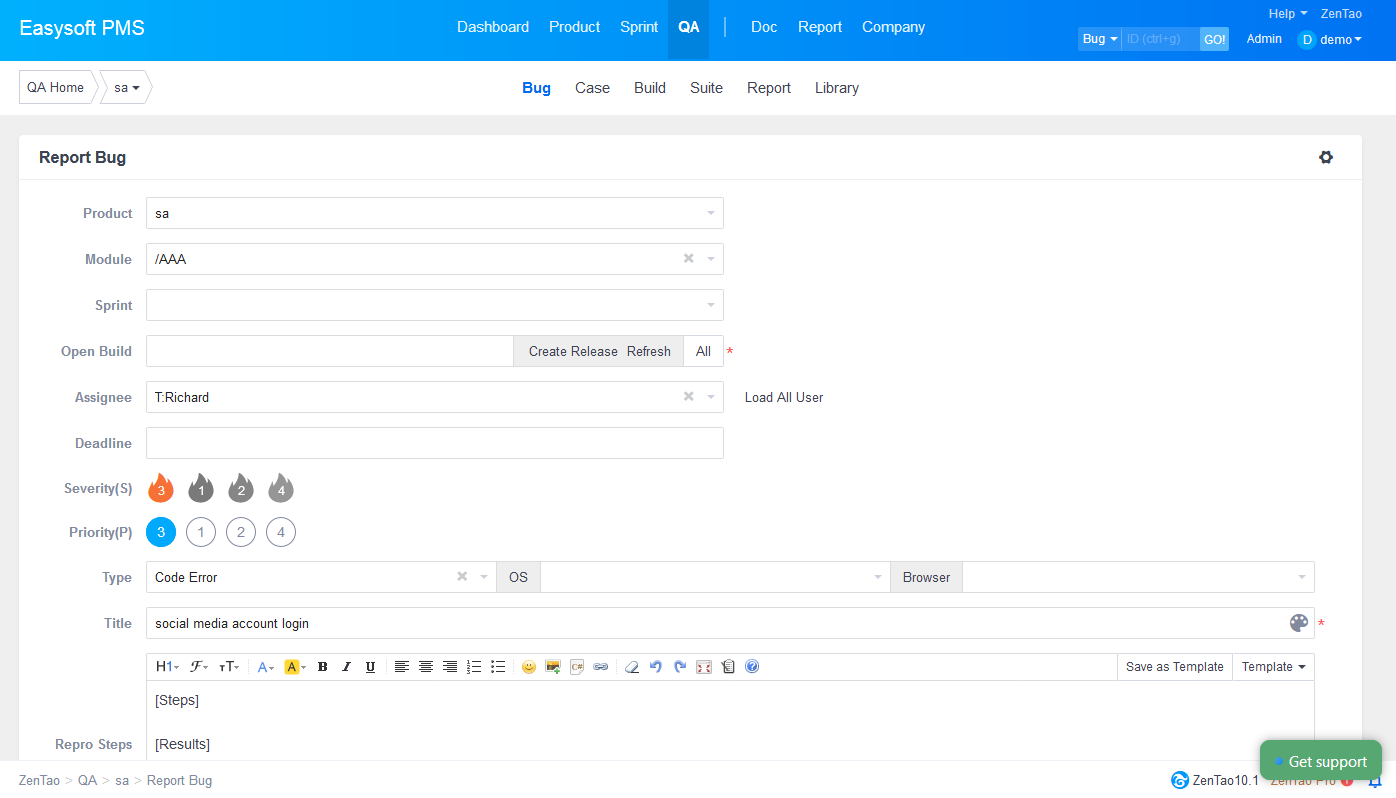Insert a bulleted list
This screenshot has height=798, width=1396.
[x=498, y=667]
